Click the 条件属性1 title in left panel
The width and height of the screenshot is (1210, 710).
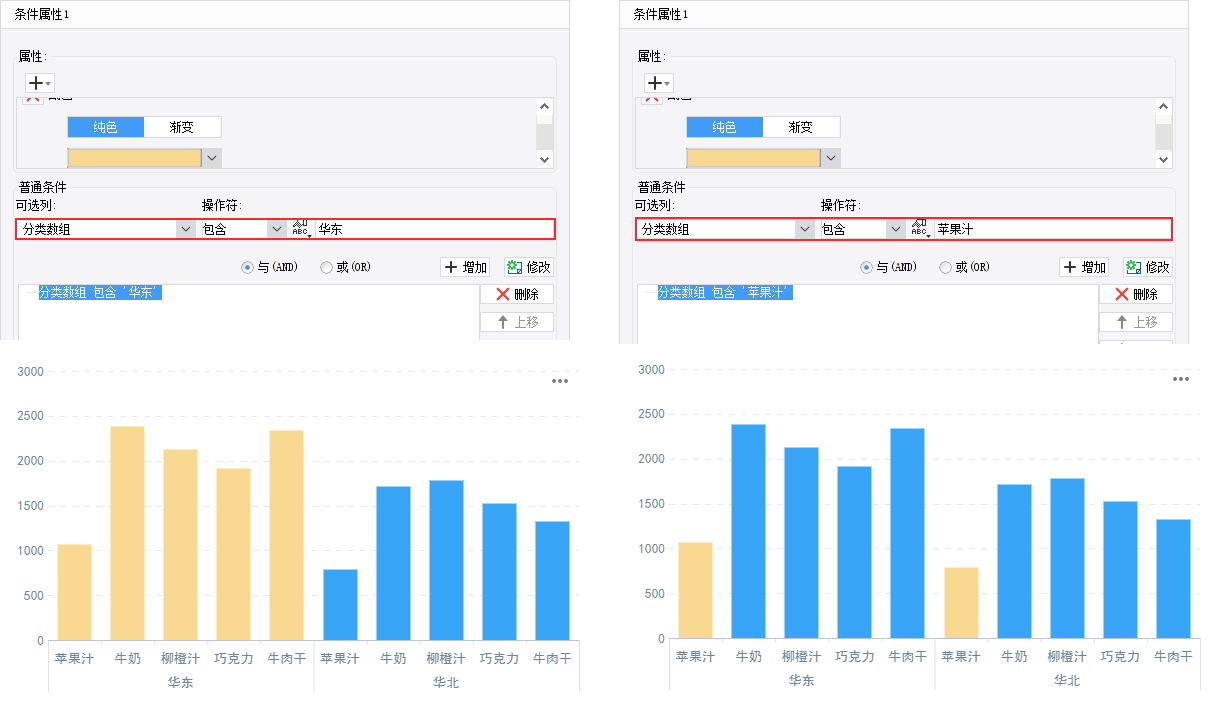[42, 14]
